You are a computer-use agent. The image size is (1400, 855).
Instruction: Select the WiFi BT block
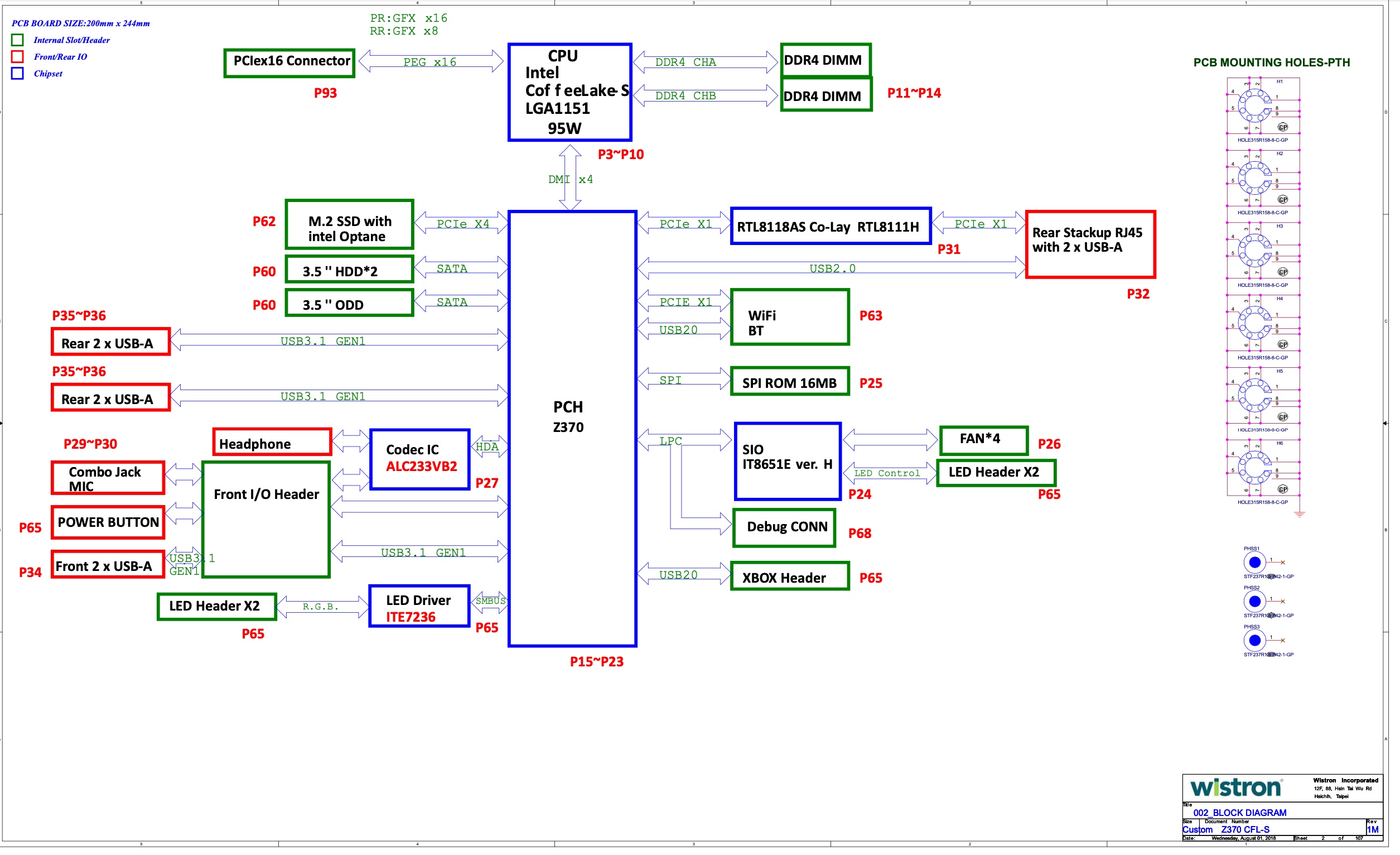click(x=789, y=316)
